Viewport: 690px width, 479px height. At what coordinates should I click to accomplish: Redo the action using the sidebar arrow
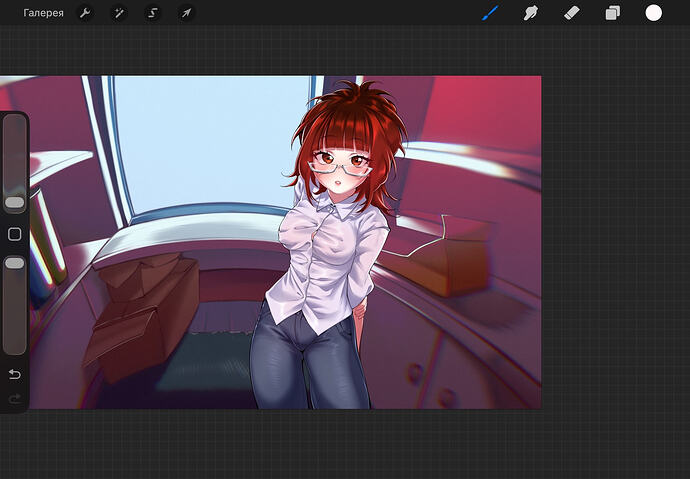[14, 398]
